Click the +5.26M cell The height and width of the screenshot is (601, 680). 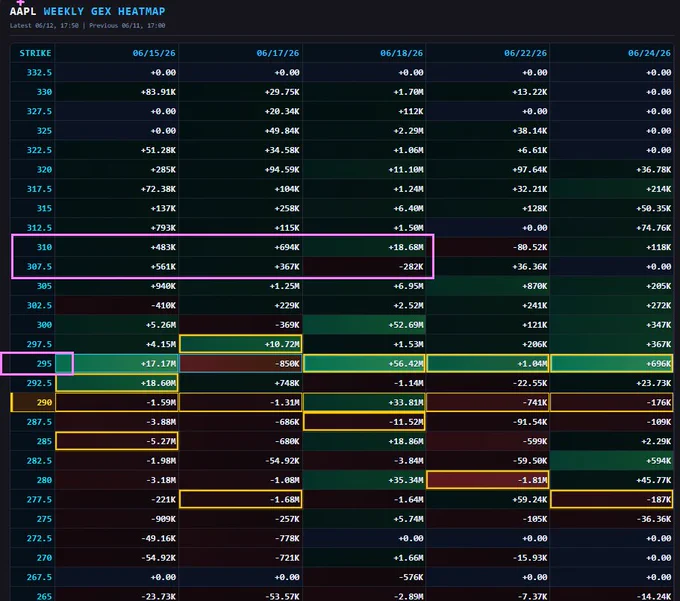(x=117, y=325)
